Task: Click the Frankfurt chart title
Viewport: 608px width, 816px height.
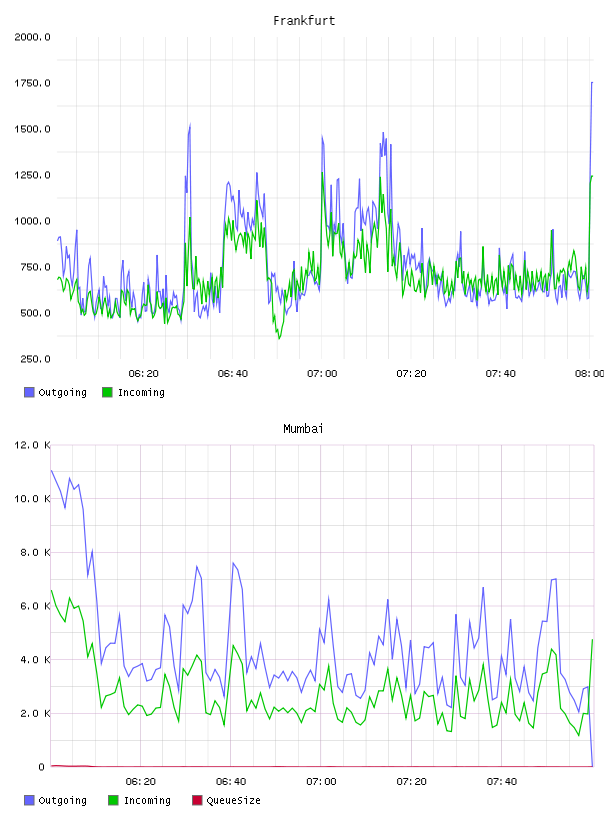Action: pyautogui.click(x=304, y=21)
